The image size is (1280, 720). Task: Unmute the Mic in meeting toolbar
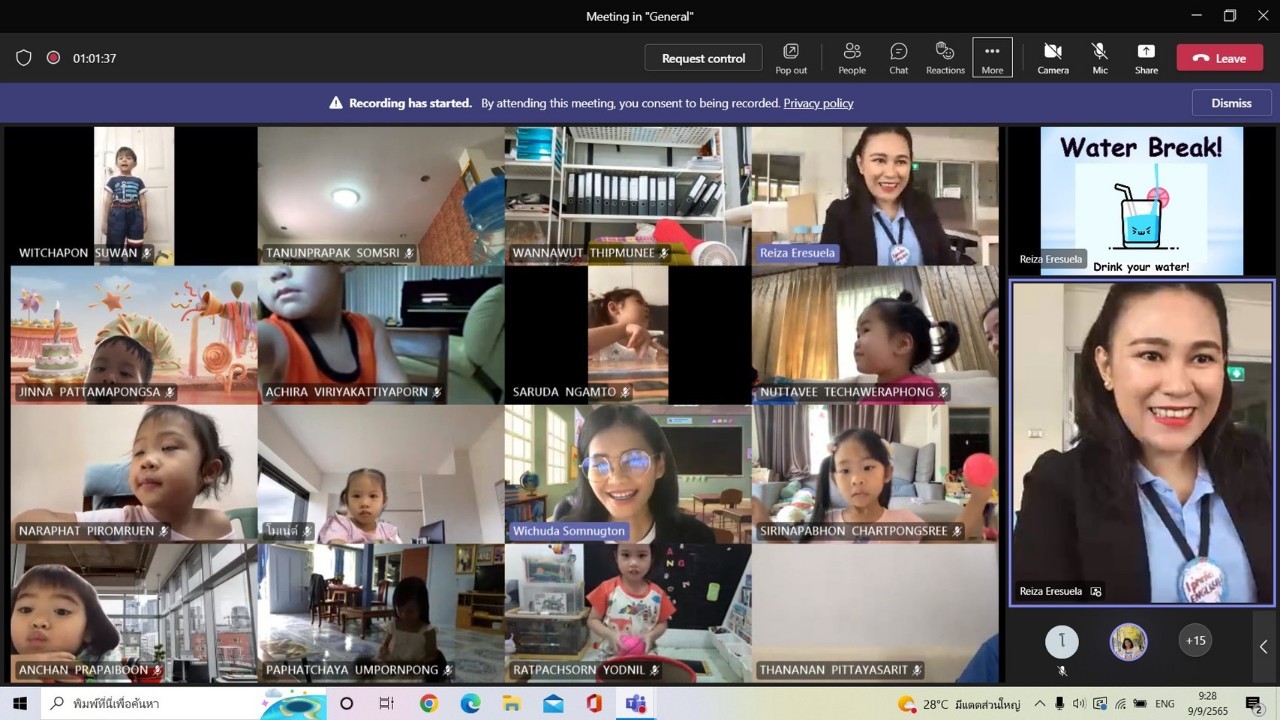tap(1100, 58)
